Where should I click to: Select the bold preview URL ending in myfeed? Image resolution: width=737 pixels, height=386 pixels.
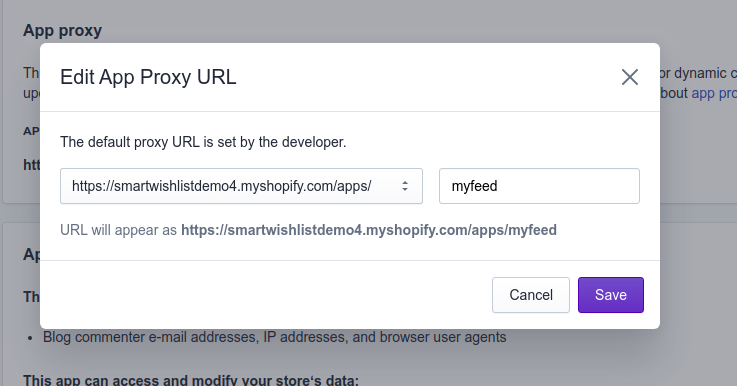click(x=369, y=230)
